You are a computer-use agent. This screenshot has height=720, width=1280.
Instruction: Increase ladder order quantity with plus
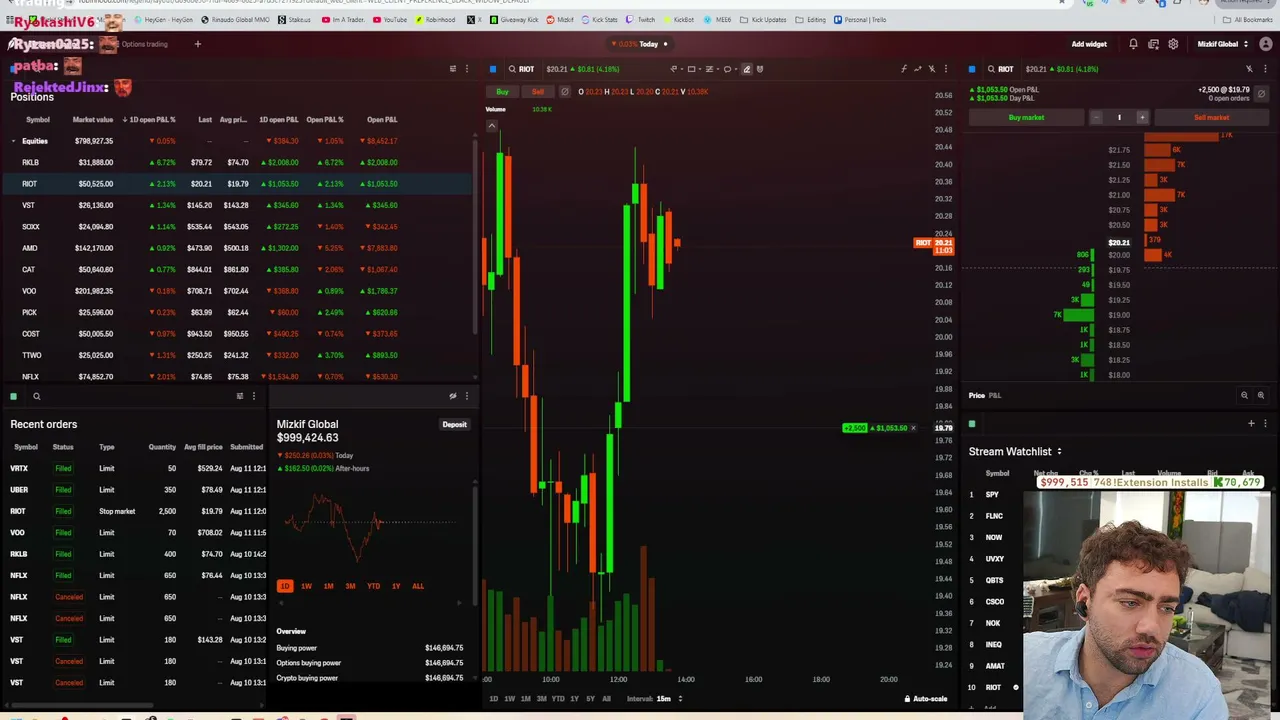[x=1142, y=117]
